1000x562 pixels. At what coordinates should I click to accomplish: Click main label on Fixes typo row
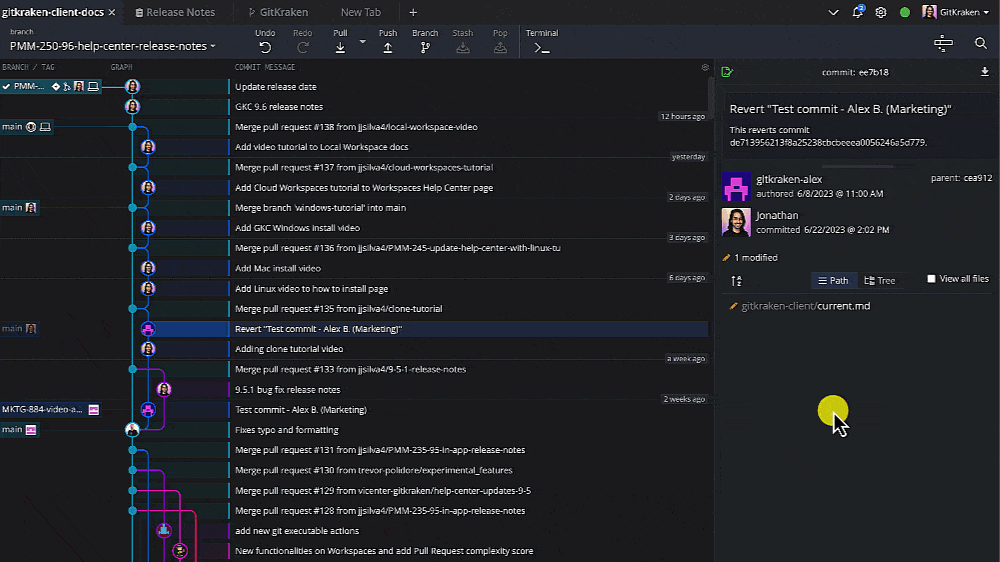pyautogui.click(x=19, y=430)
